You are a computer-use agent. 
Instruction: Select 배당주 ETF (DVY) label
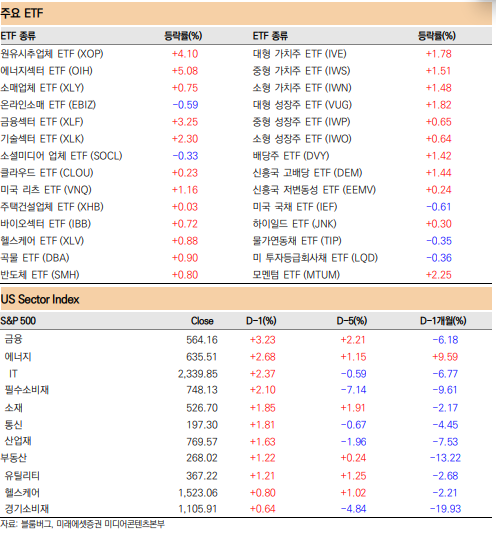coord(291,156)
